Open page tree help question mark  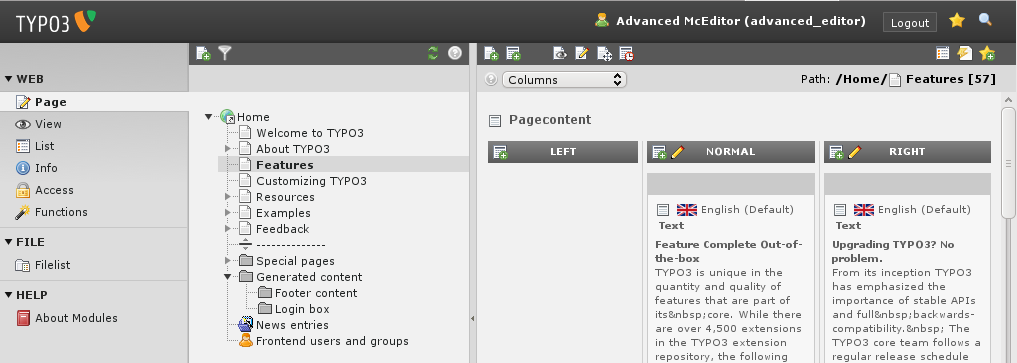455,53
